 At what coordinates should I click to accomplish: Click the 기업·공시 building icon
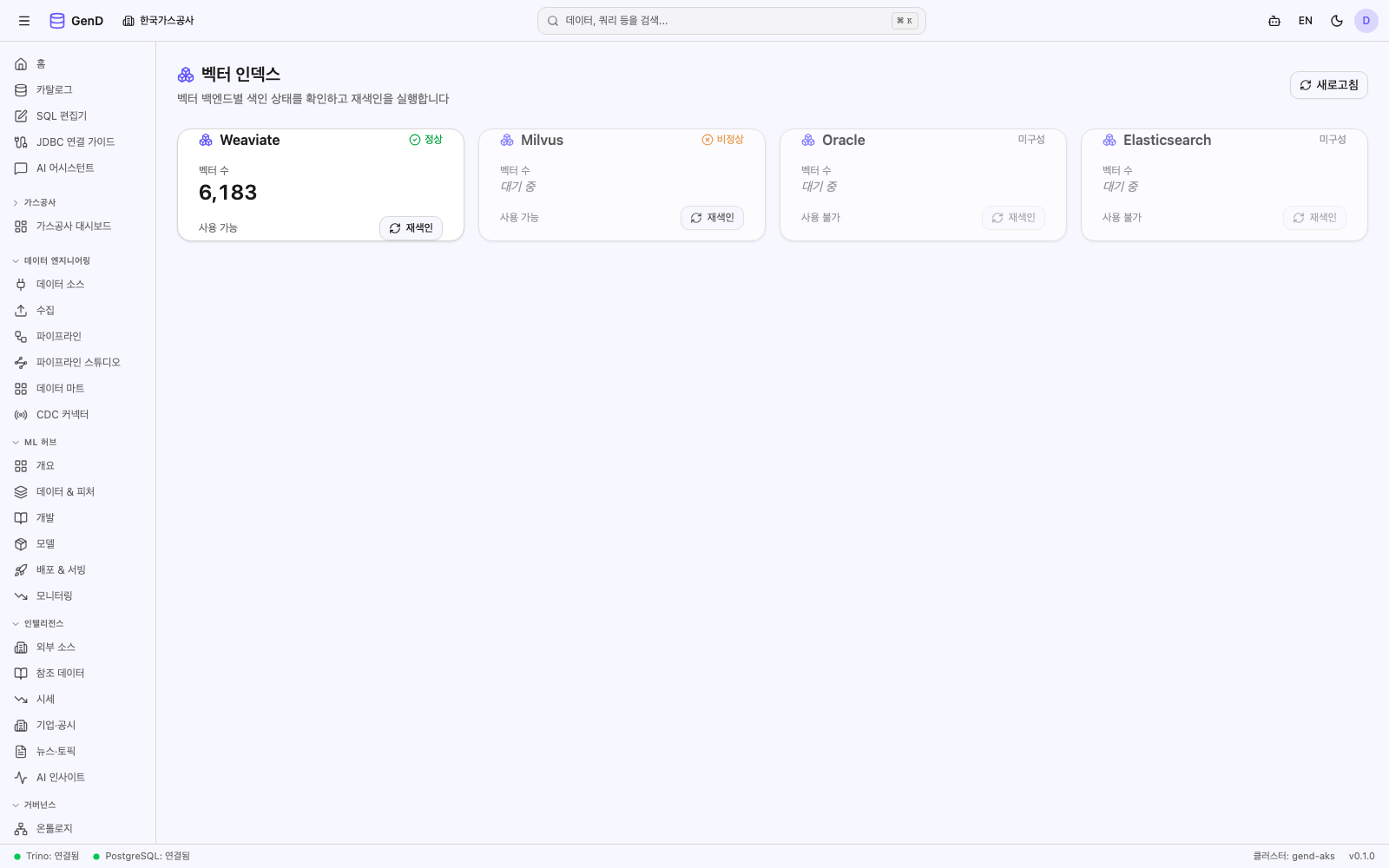[x=21, y=726]
